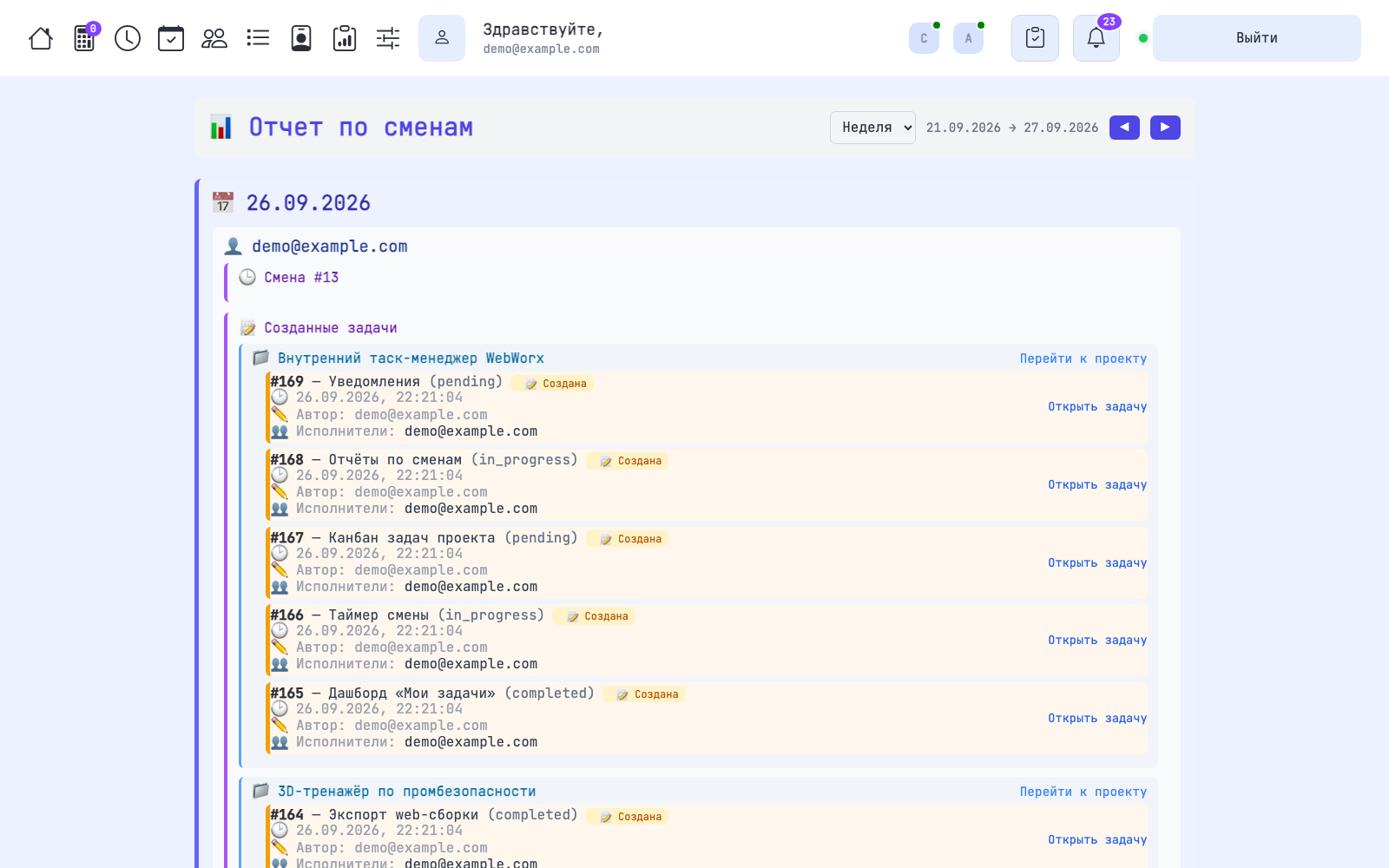Go to next week with right arrow
The height and width of the screenshot is (868, 1389).
pos(1165,128)
